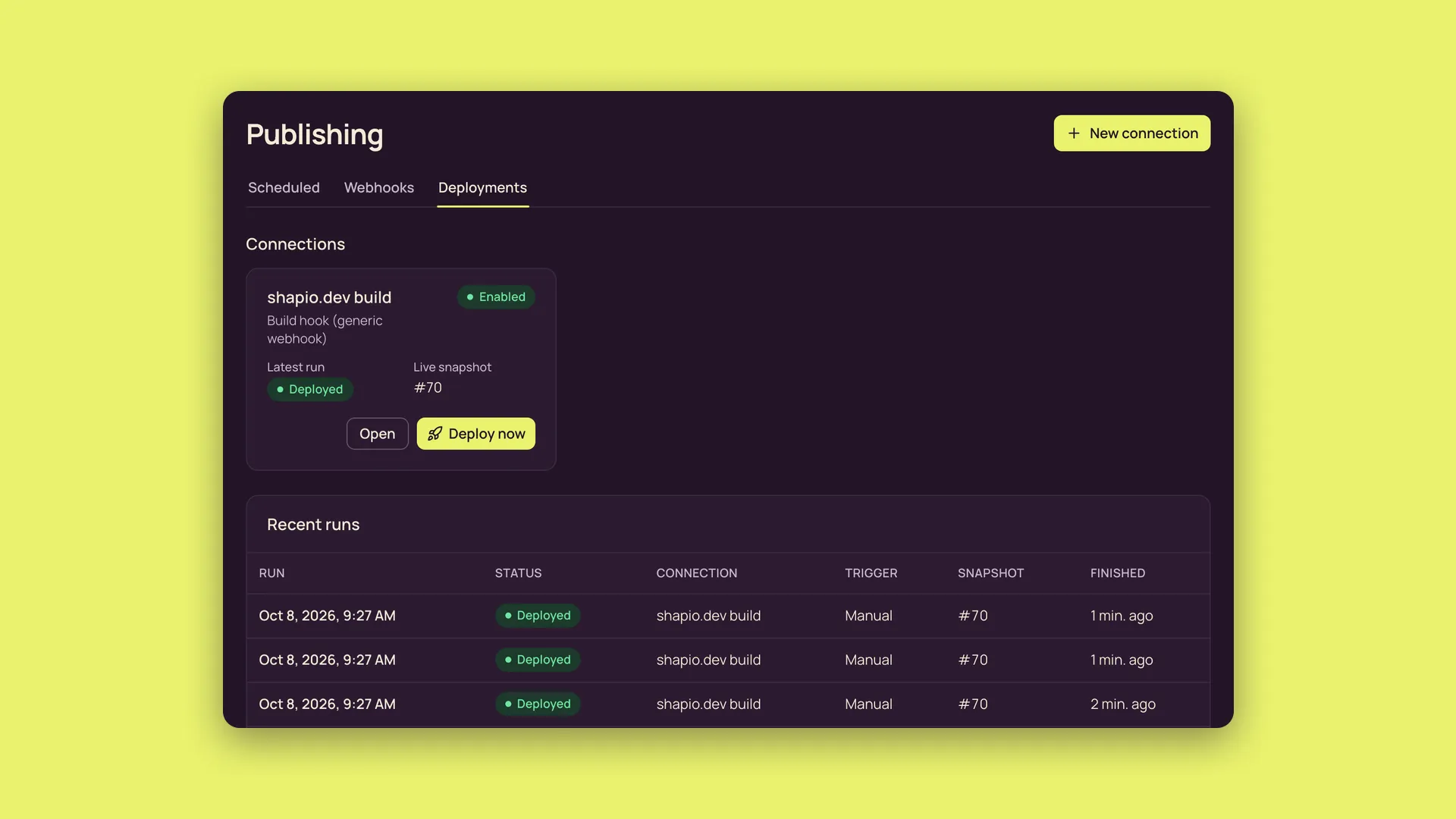
Task: Click the Live snapshot label
Action: (452, 367)
